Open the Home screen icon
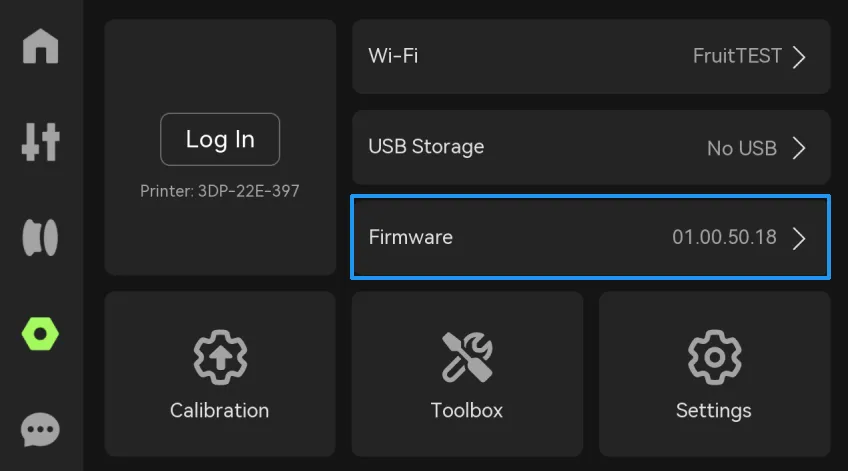Screen dimensions: 848x471 41,47
